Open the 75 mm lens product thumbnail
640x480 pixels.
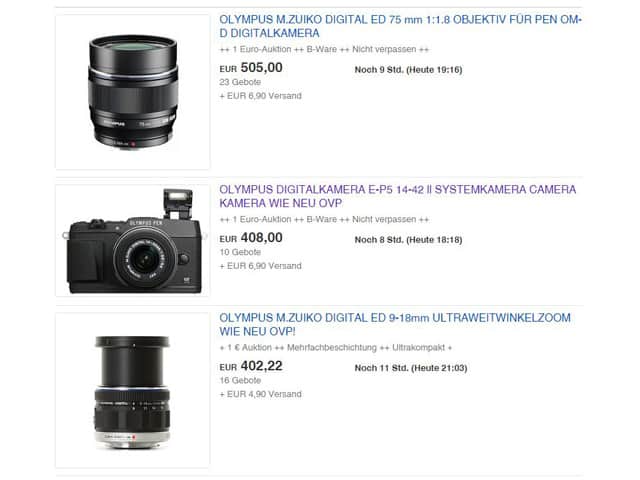(x=133, y=92)
